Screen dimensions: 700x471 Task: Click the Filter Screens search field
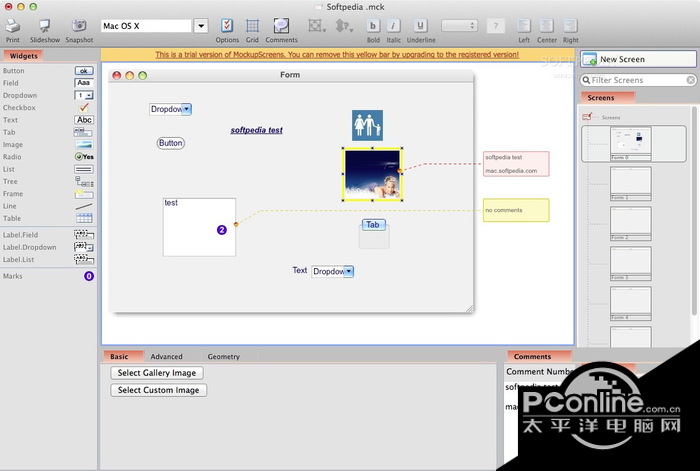(x=638, y=80)
